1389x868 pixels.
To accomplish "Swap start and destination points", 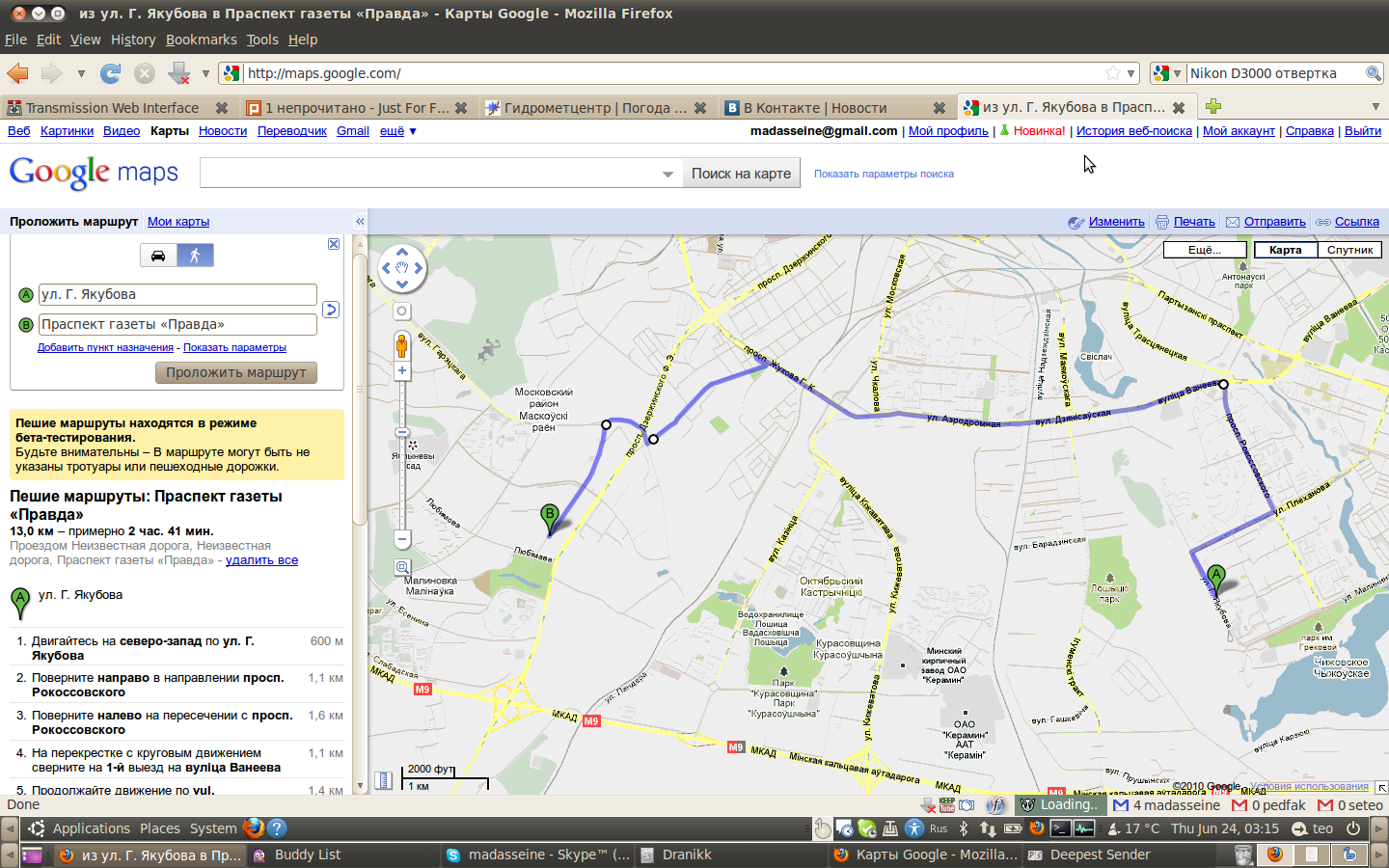I will tap(330, 310).
